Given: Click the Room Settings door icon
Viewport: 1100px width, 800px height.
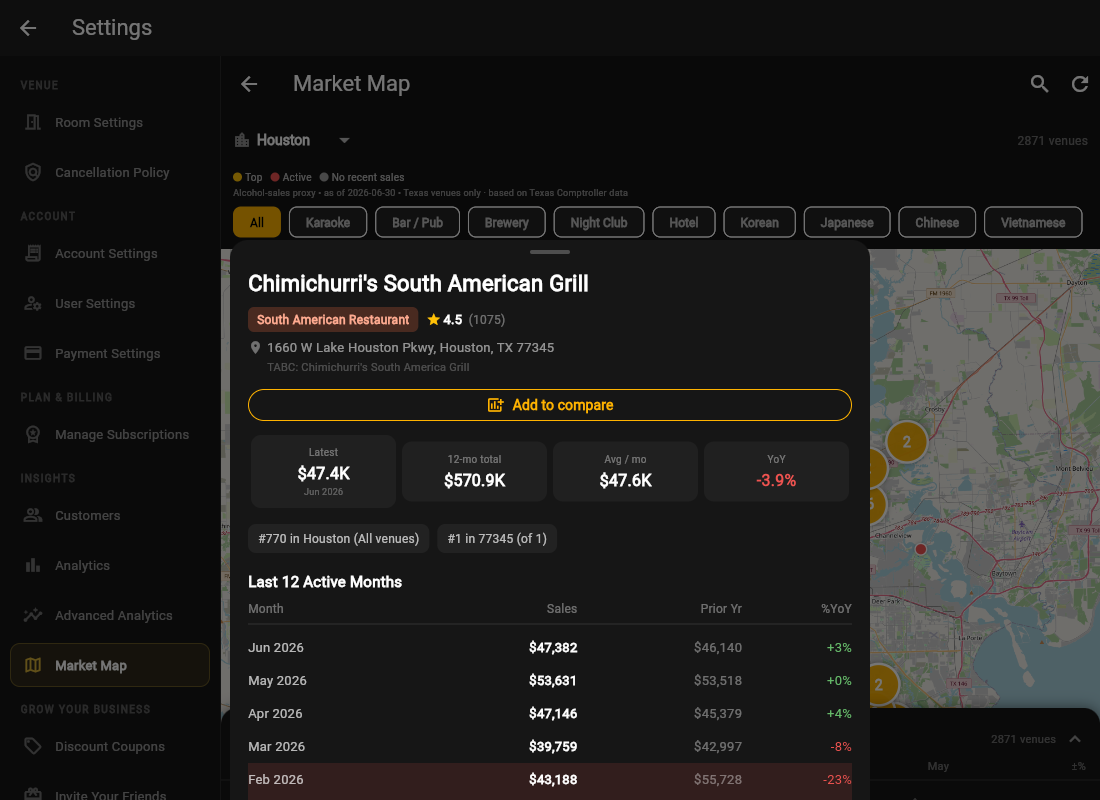Looking at the screenshot, I should point(33,122).
